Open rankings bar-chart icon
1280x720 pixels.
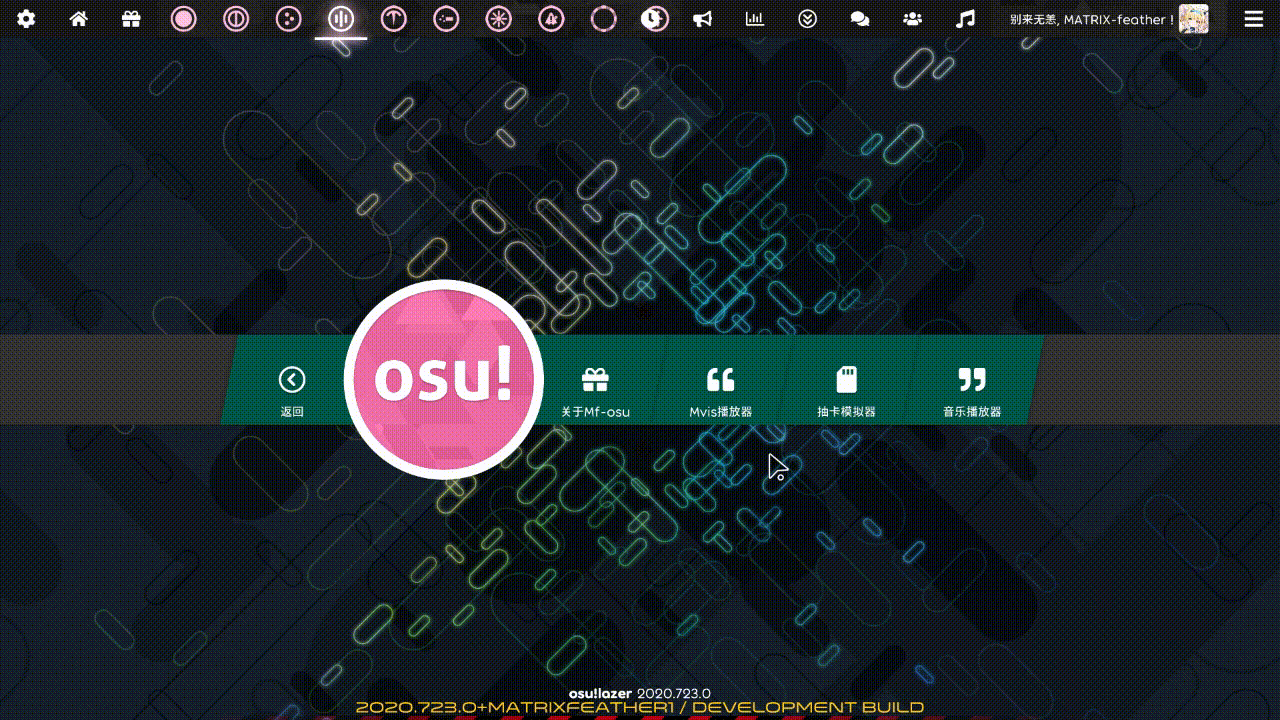point(755,19)
